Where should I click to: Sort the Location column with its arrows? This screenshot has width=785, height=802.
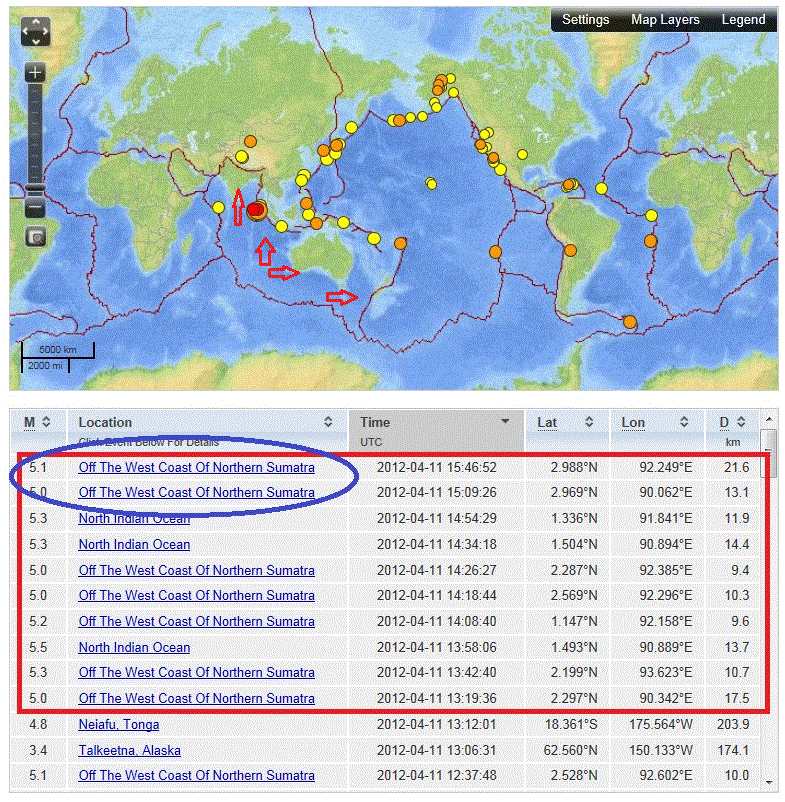coord(329,423)
